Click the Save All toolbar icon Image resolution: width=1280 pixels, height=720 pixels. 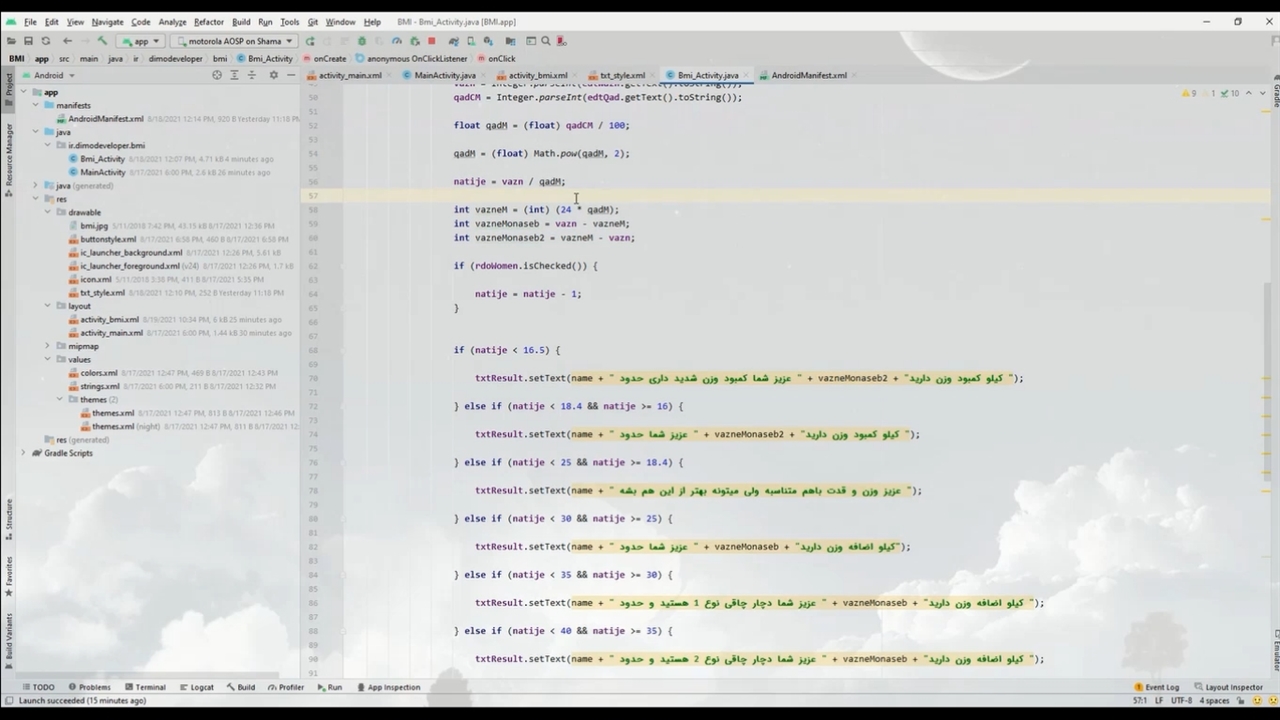click(x=28, y=41)
